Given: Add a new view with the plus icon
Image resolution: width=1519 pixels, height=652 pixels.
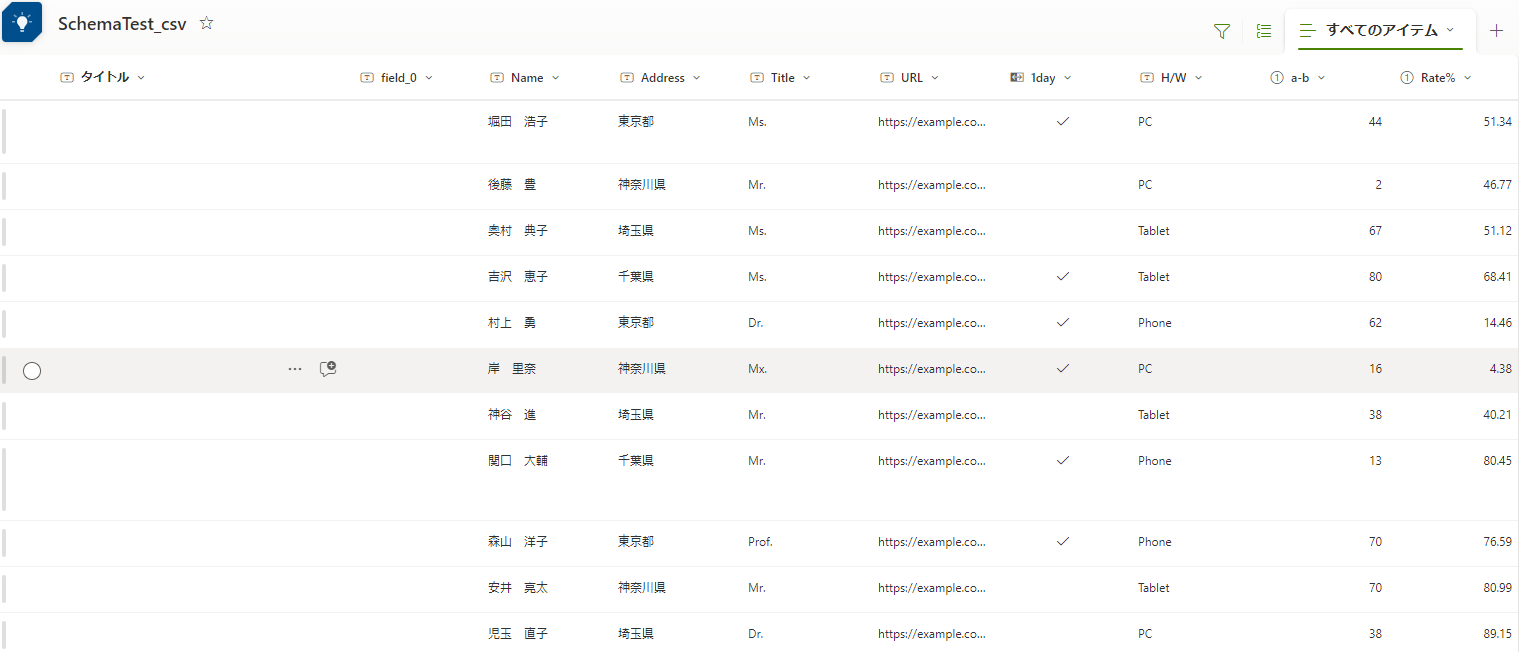Looking at the screenshot, I should [1496, 30].
